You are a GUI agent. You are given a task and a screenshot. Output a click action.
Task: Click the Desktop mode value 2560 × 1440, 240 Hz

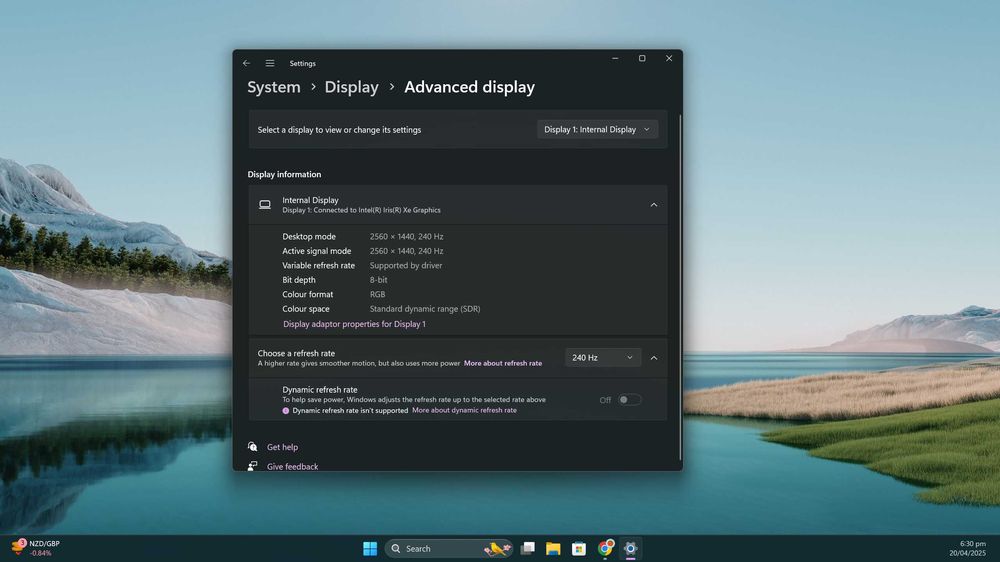[x=406, y=237]
